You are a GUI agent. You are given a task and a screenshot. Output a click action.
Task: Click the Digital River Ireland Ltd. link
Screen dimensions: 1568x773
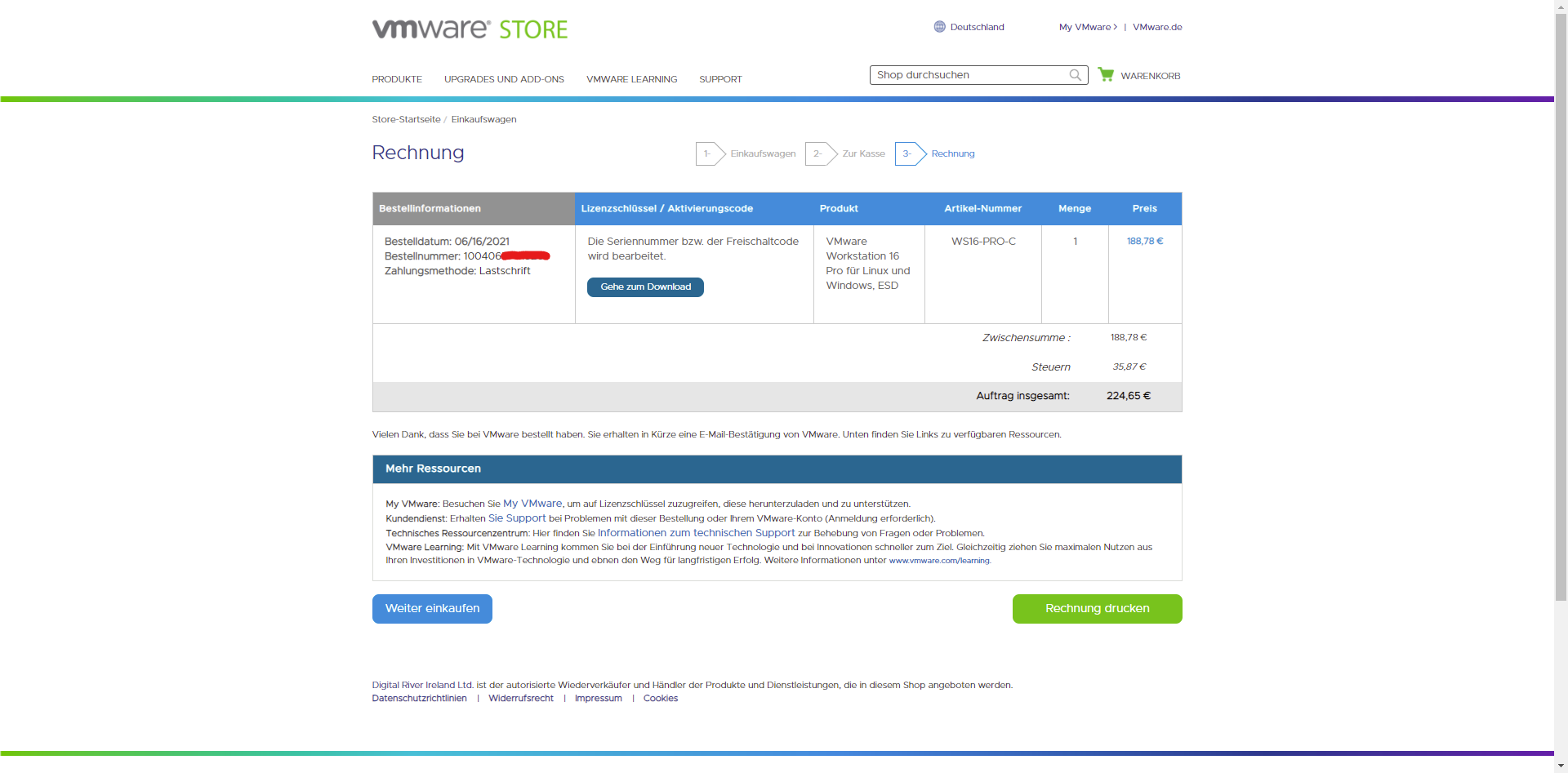tap(422, 685)
